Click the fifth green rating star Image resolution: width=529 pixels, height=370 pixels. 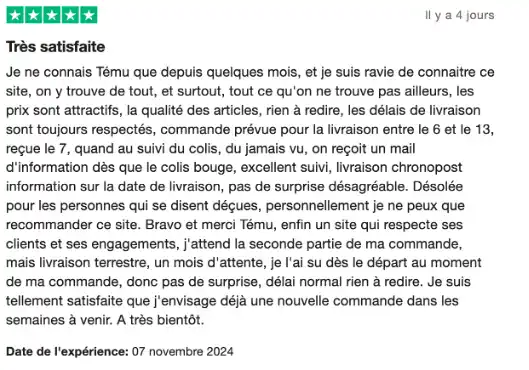pos(88,15)
